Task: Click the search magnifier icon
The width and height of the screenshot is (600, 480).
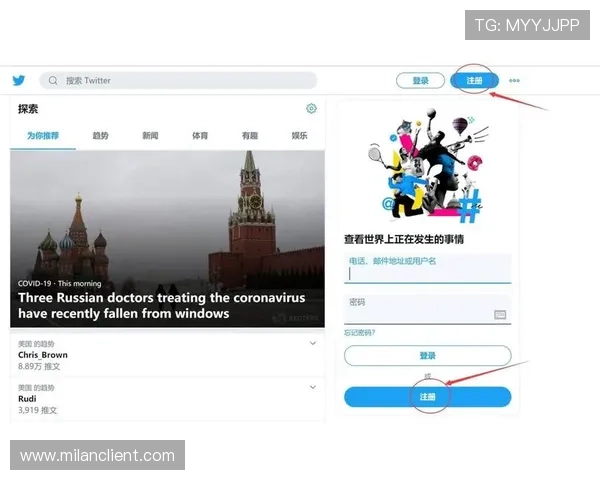Action: 53,80
